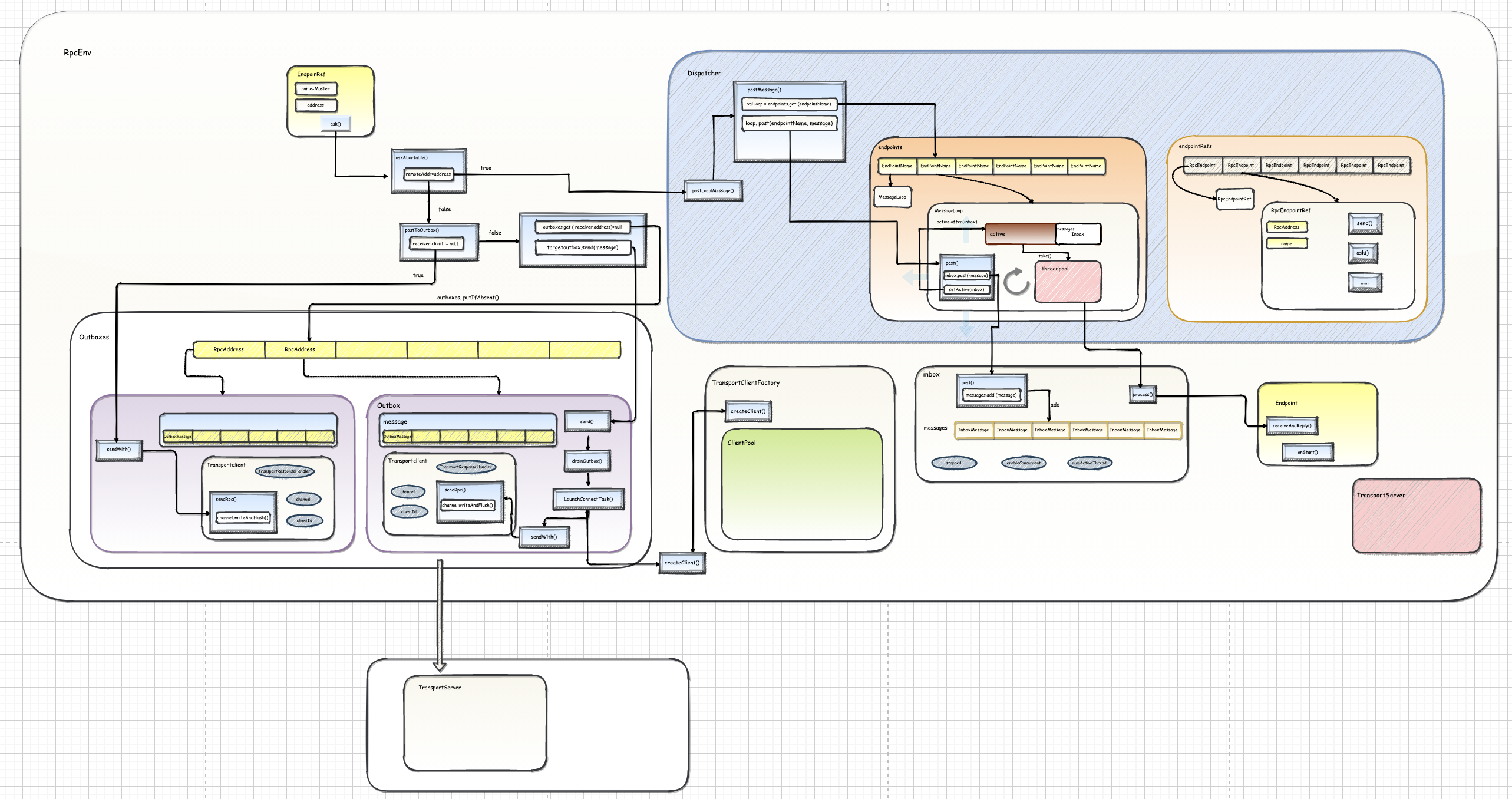Click the take() arrow label
Viewport: 1512px width, 799px height.
coord(1045,256)
